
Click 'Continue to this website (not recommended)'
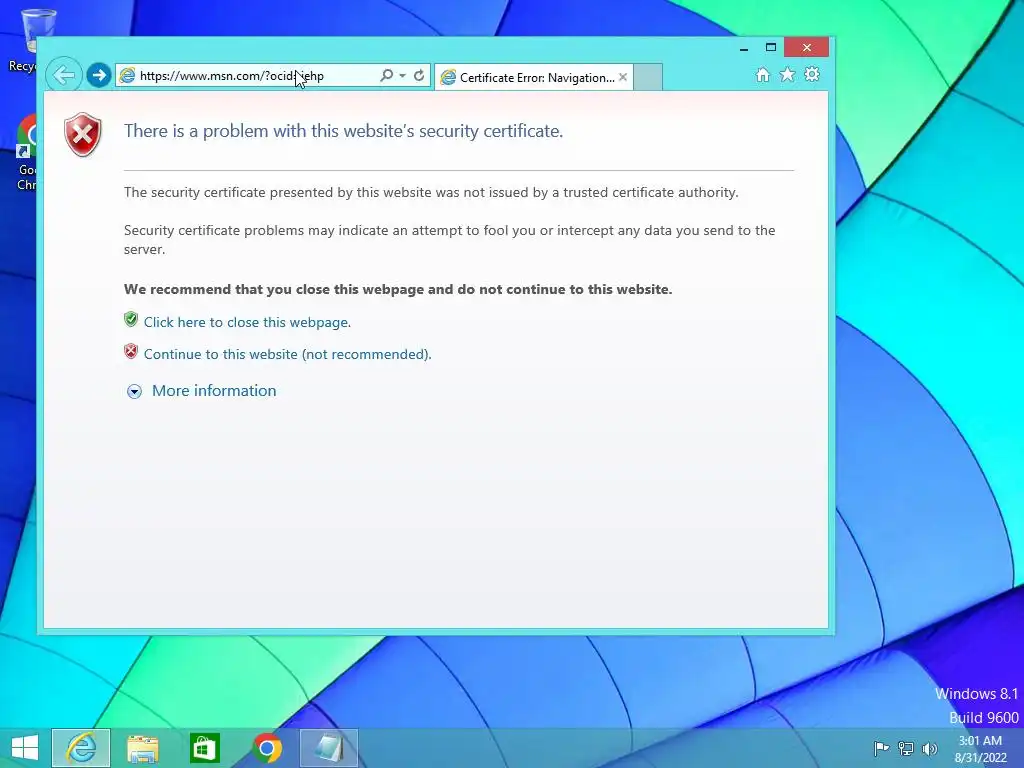click(x=287, y=354)
